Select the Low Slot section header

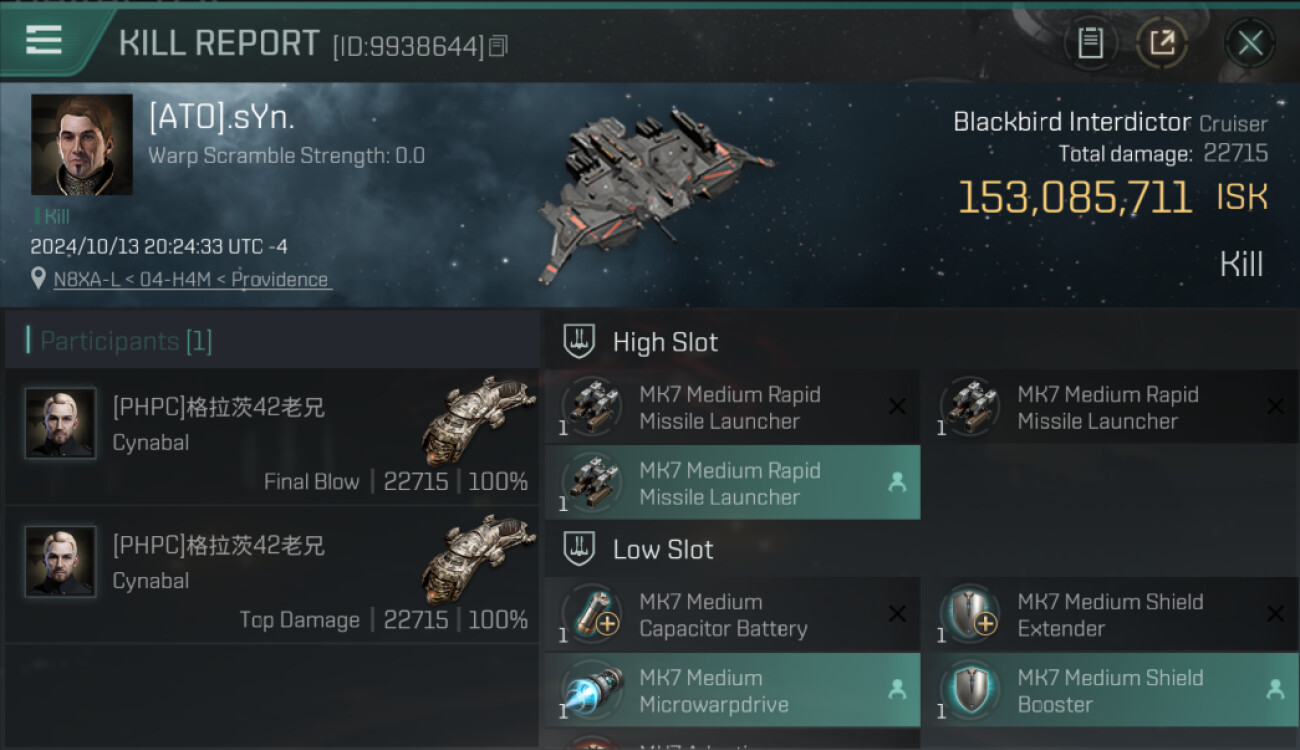pyautogui.click(x=663, y=549)
